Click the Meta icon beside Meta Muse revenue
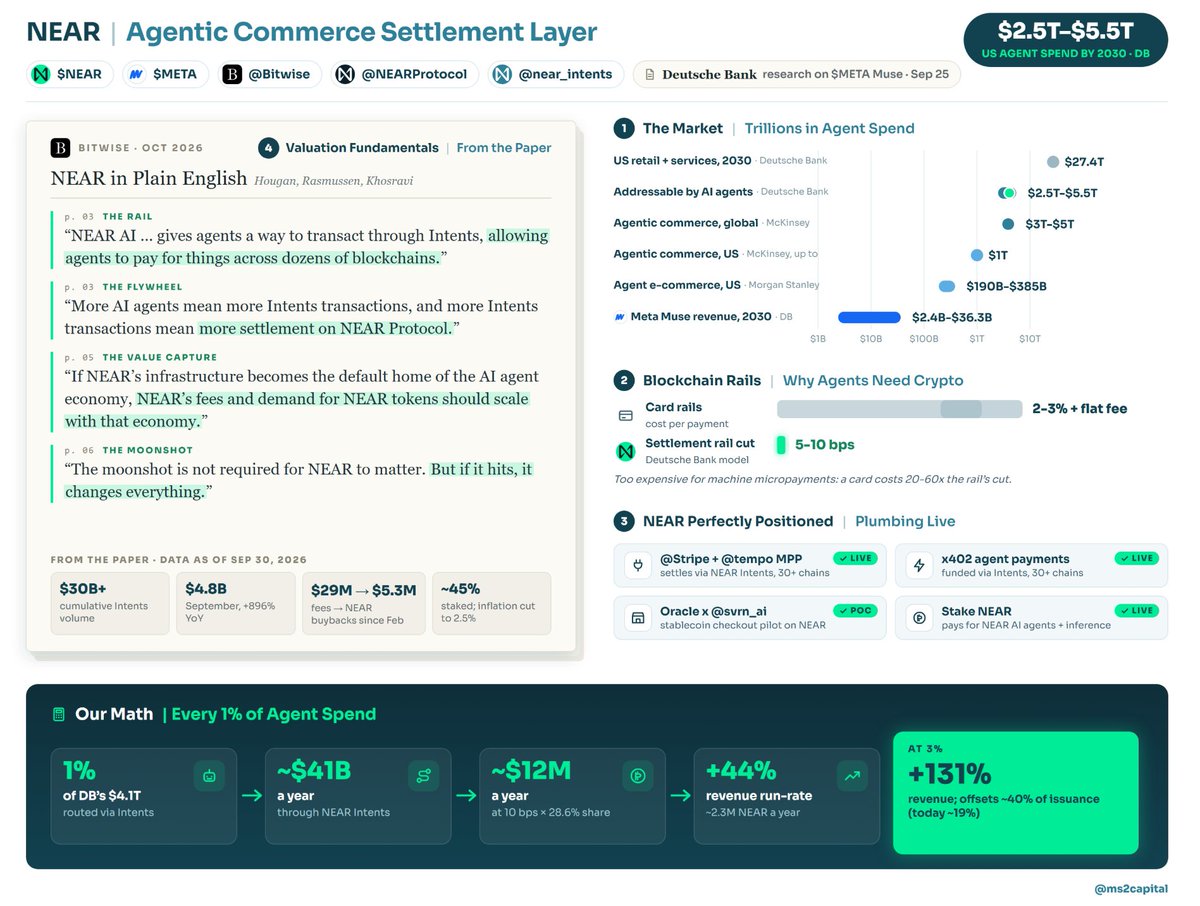The width and height of the screenshot is (1200, 906). [x=620, y=317]
